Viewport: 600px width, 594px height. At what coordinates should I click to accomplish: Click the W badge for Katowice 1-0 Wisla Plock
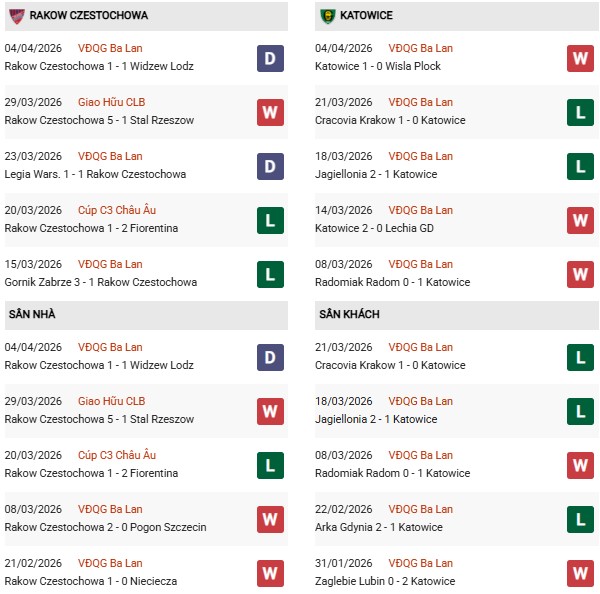[581, 58]
